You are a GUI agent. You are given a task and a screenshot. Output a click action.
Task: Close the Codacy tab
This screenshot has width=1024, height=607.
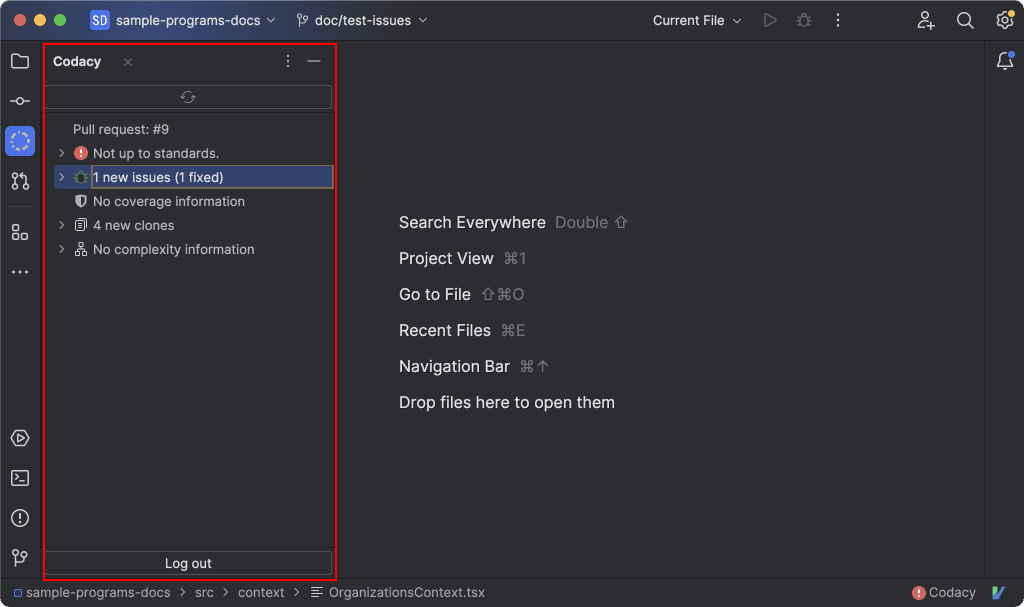click(x=128, y=62)
